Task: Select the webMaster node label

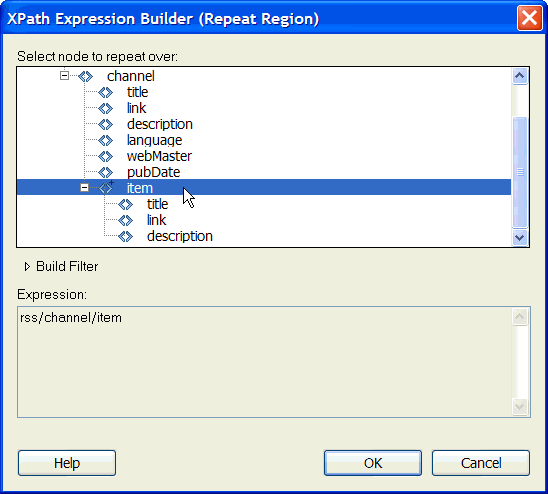Action: (x=159, y=156)
